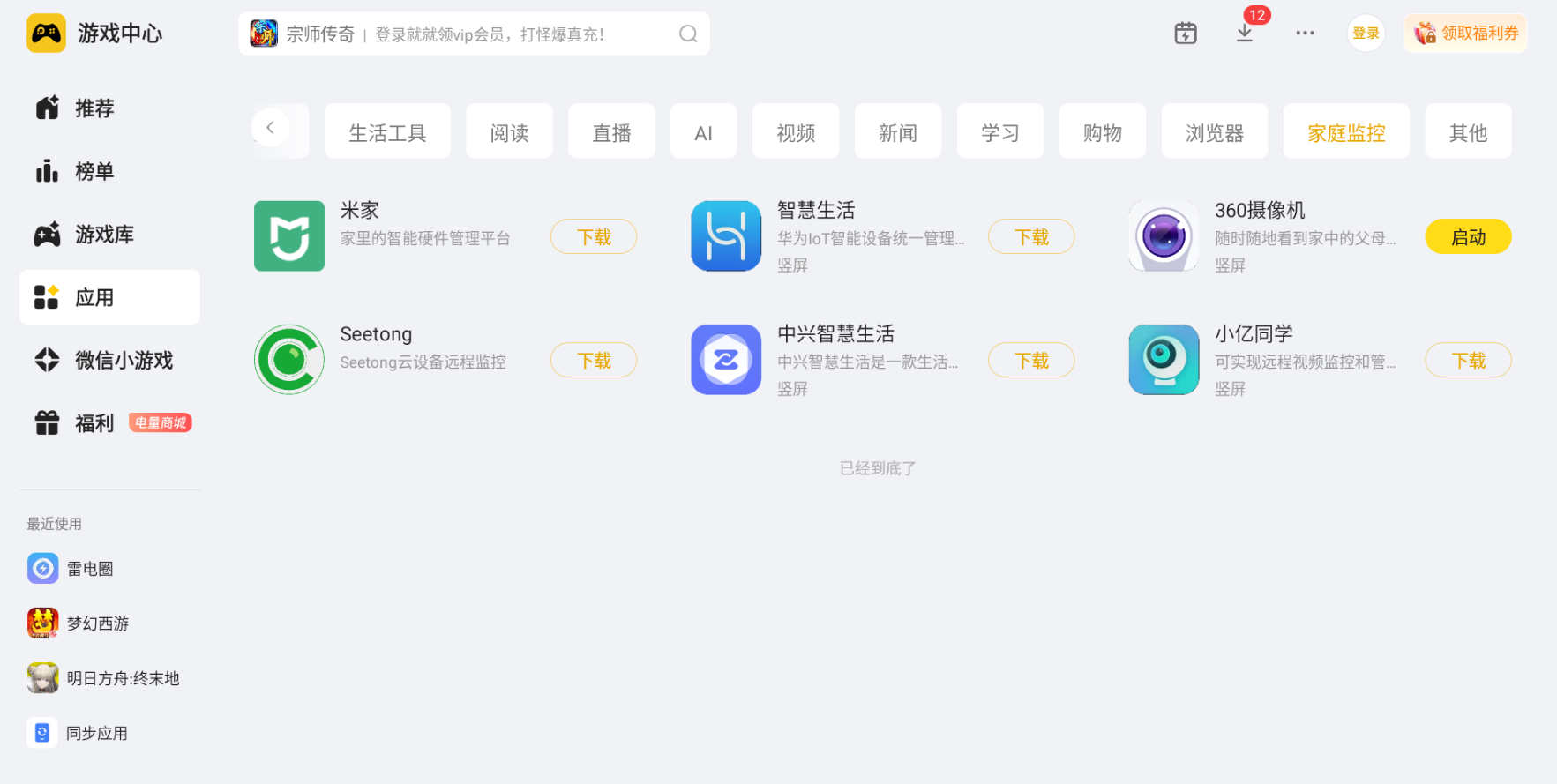Click the search input field

(474, 34)
